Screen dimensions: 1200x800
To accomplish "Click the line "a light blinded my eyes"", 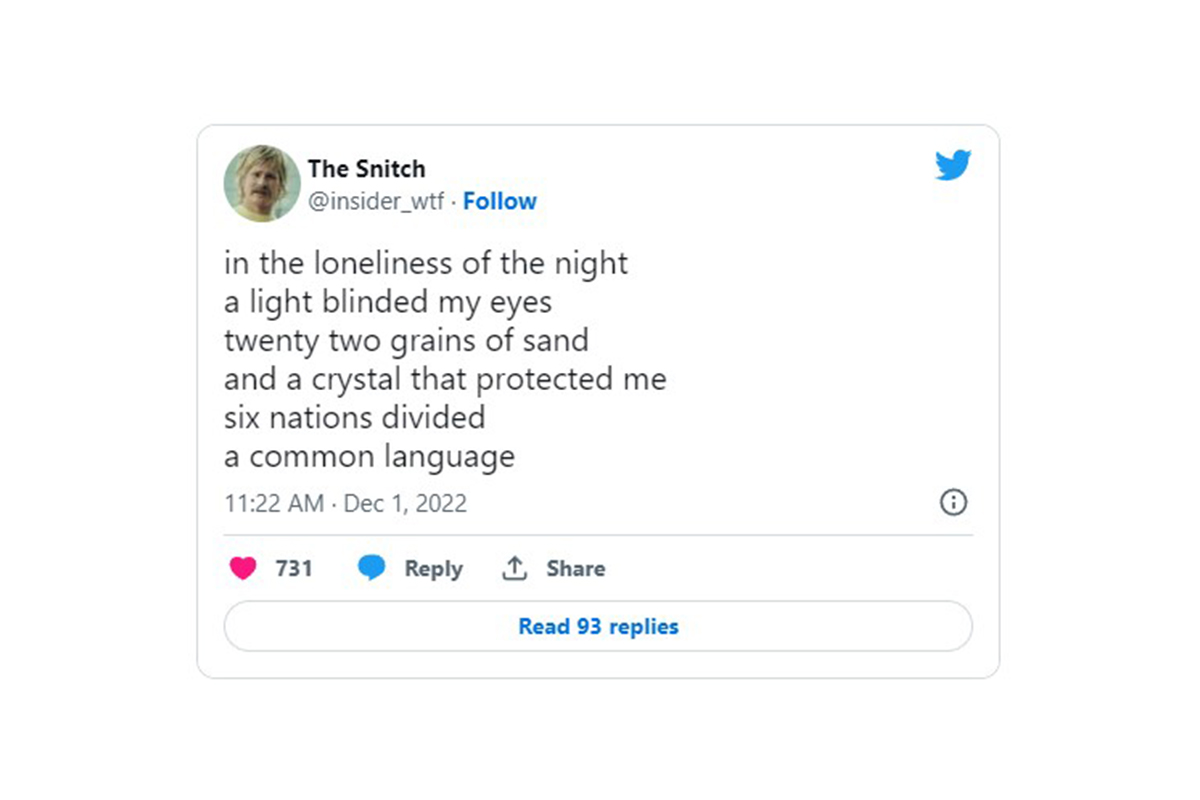I will tap(388, 301).
